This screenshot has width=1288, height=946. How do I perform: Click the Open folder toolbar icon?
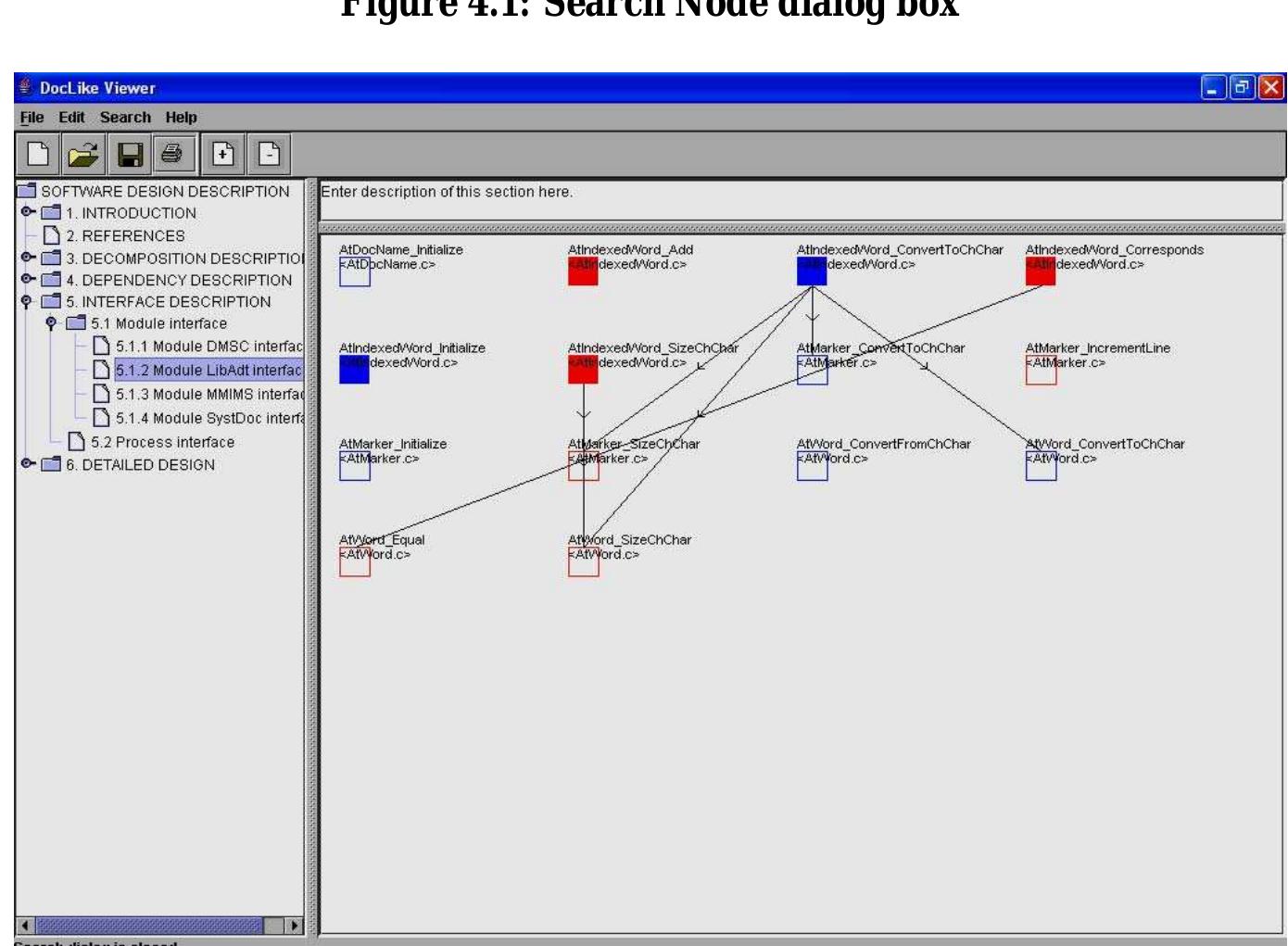click(x=83, y=154)
